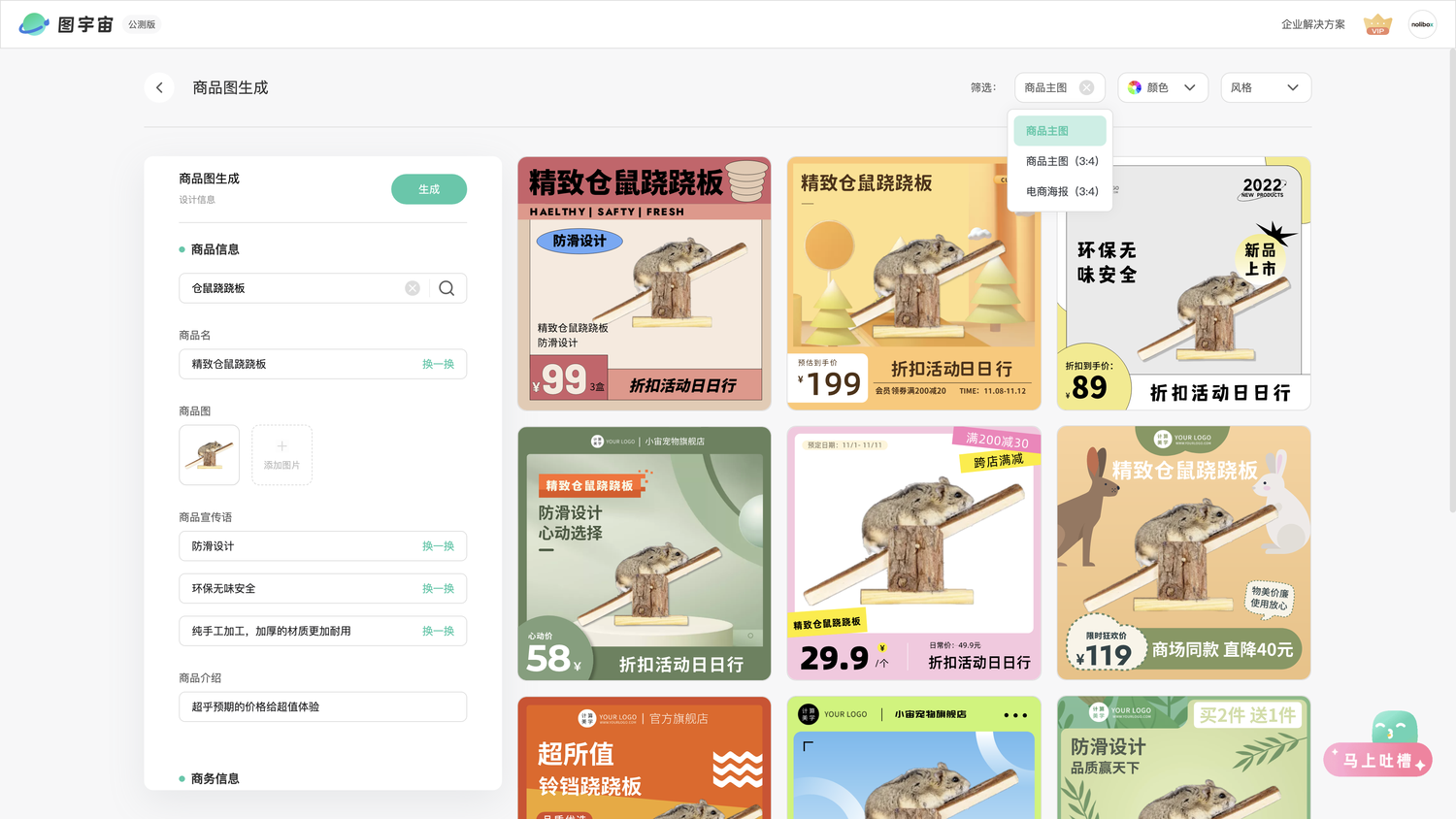The width and height of the screenshot is (1456, 819).
Task: Click 换一换 for 纯手工加工 slogan
Action: pos(438,631)
